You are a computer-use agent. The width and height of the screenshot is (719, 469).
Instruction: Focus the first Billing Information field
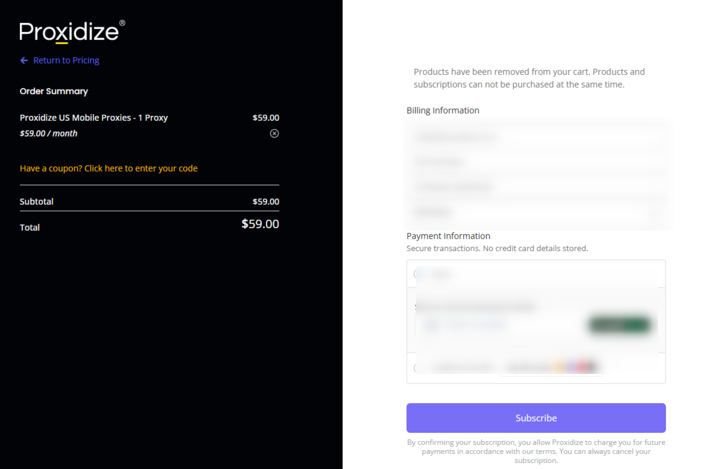[x=536, y=137]
